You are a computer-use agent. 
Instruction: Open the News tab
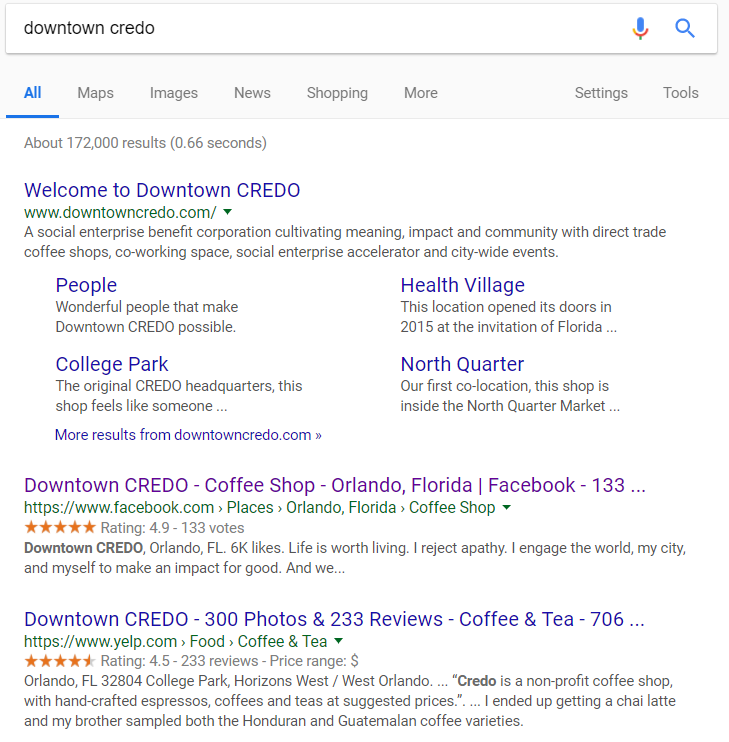coord(252,93)
